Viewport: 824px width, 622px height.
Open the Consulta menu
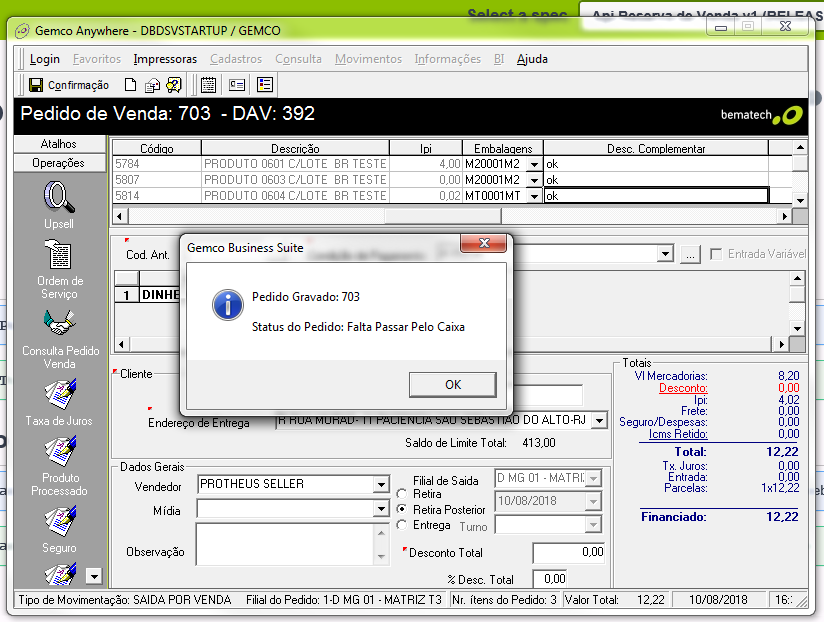(x=298, y=59)
